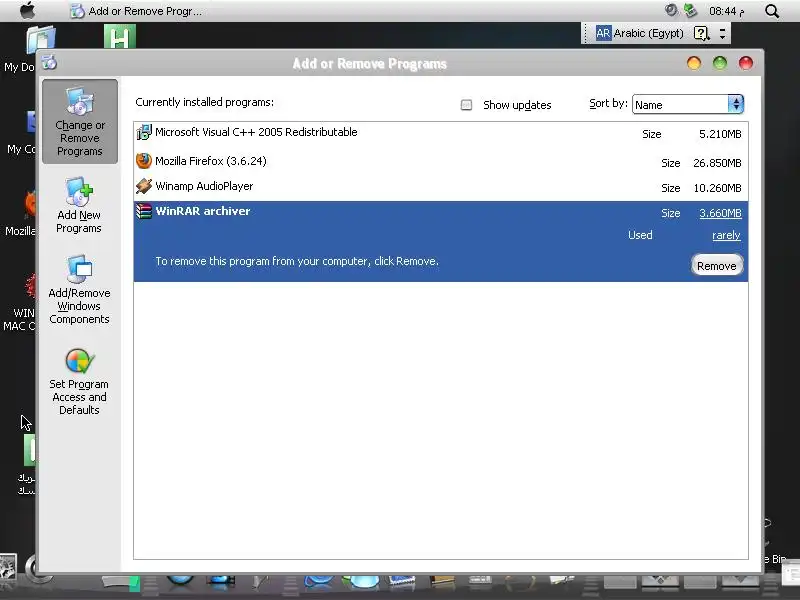Select Change or Remove Programs sidebar icon
The width and height of the screenshot is (800, 600).
point(80,121)
